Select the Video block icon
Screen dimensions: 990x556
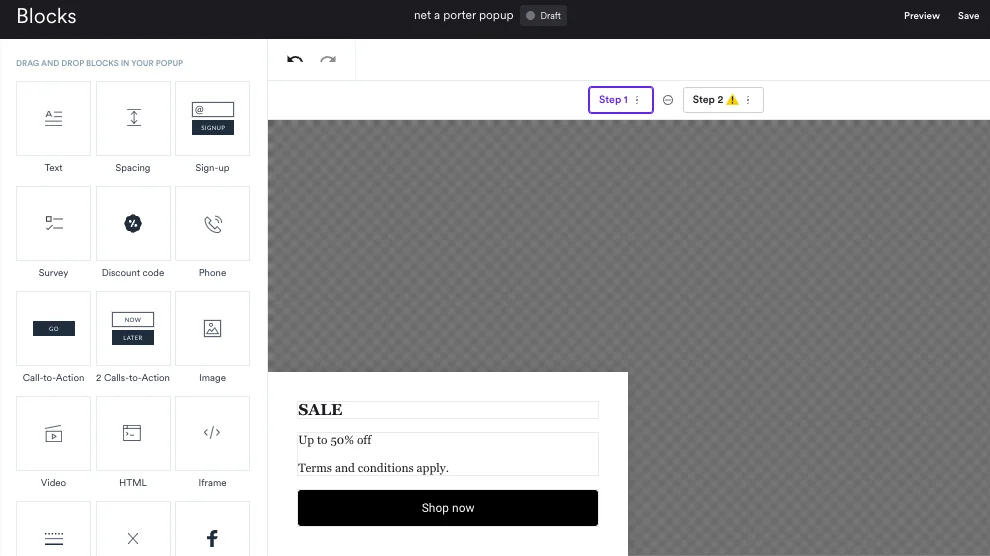click(54, 434)
